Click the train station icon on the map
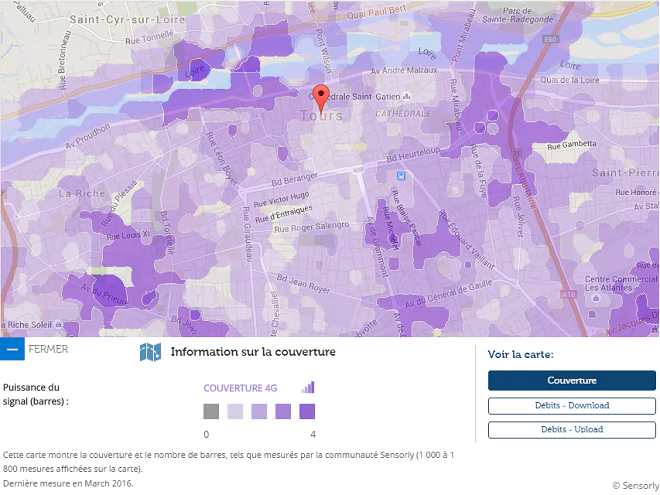Image resolution: width=660 pixels, height=495 pixels. (401, 175)
